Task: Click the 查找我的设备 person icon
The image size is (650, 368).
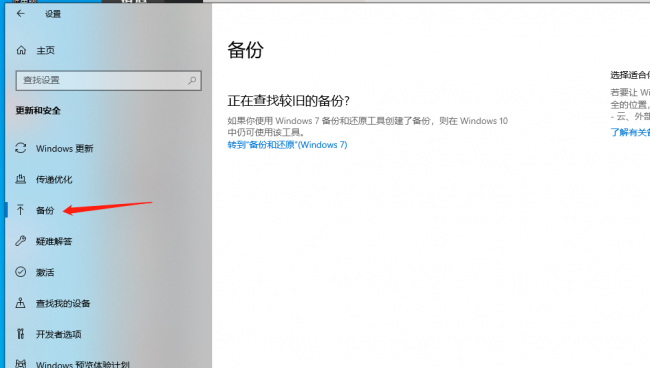Action: (x=20, y=303)
